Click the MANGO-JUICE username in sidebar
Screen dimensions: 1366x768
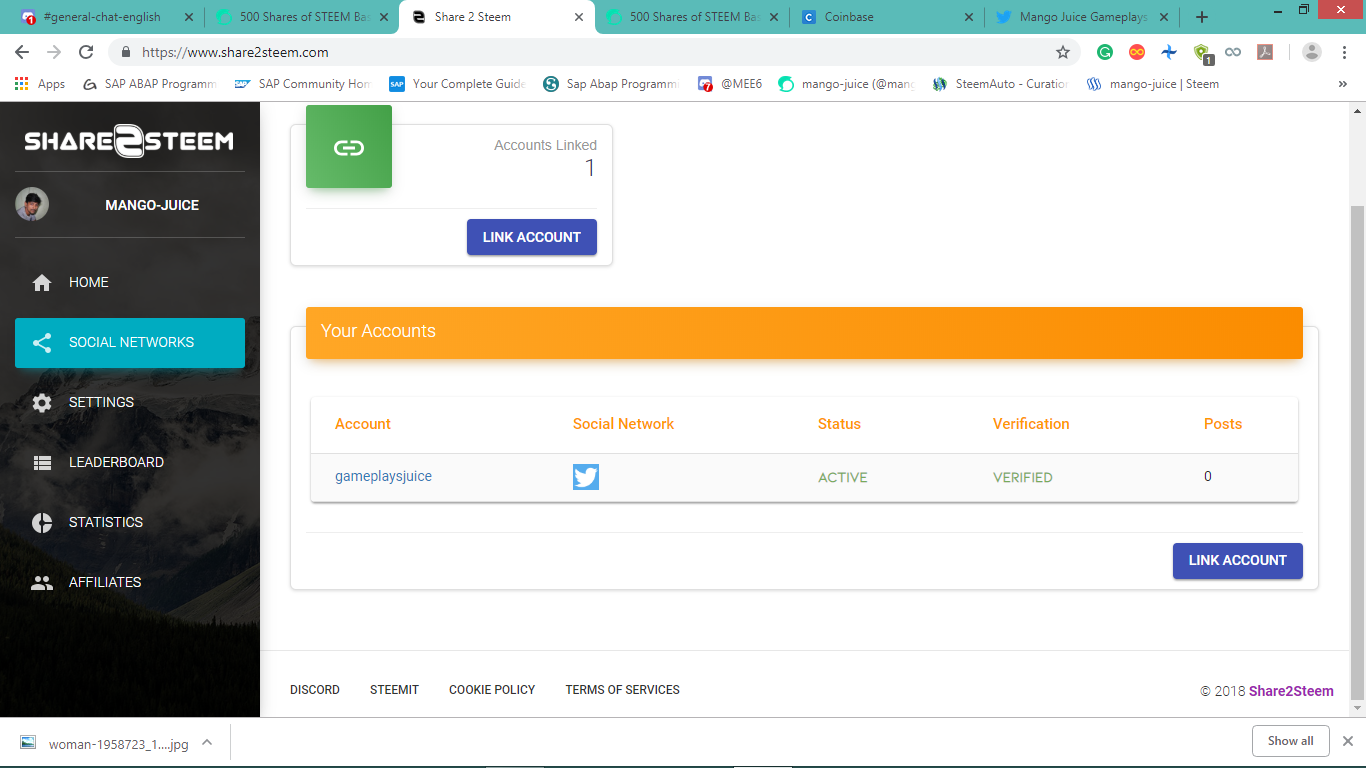click(x=152, y=205)
